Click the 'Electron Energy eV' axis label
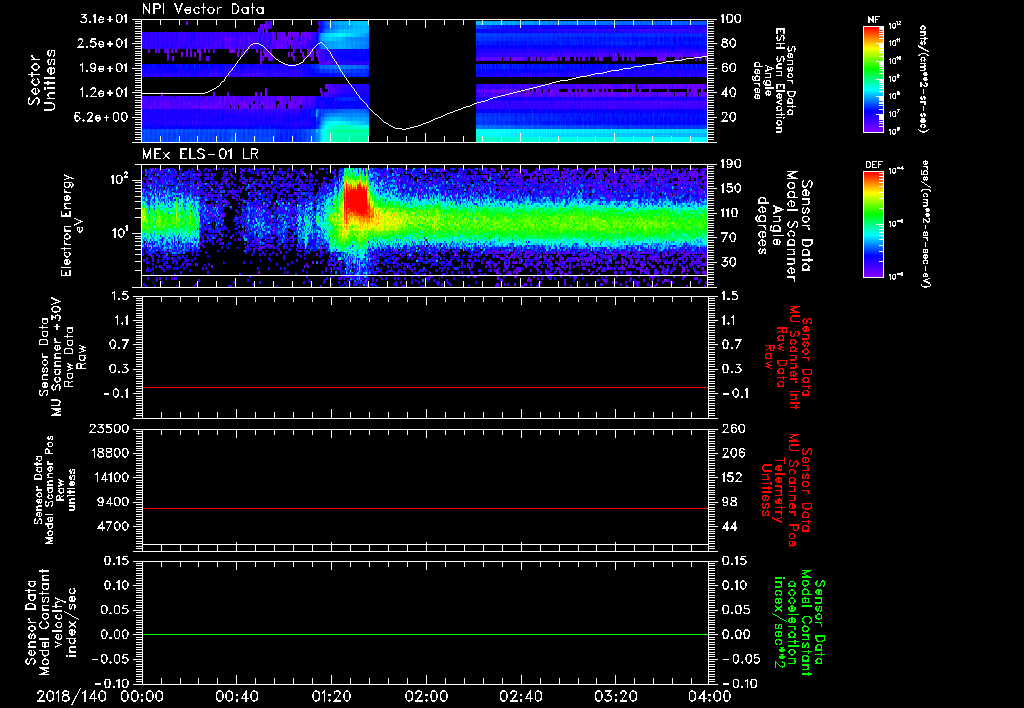Viewport: 1024px width, 708px height. [73, 226]
